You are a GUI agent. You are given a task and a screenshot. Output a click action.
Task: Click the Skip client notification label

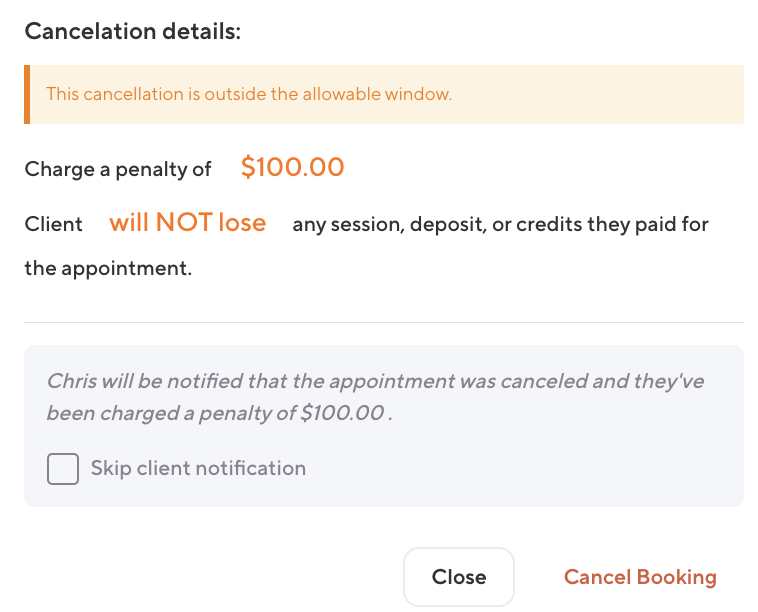pos(198,468)
